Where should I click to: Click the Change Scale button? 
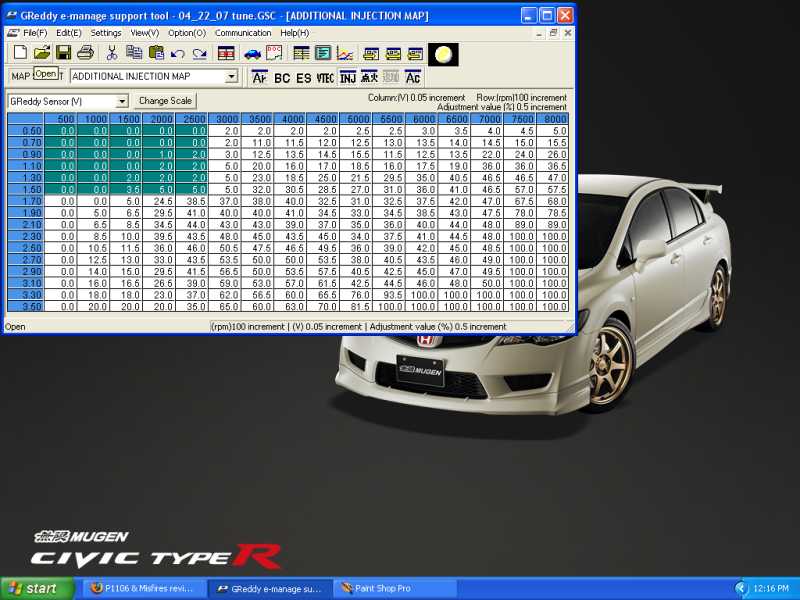point(165,101)
